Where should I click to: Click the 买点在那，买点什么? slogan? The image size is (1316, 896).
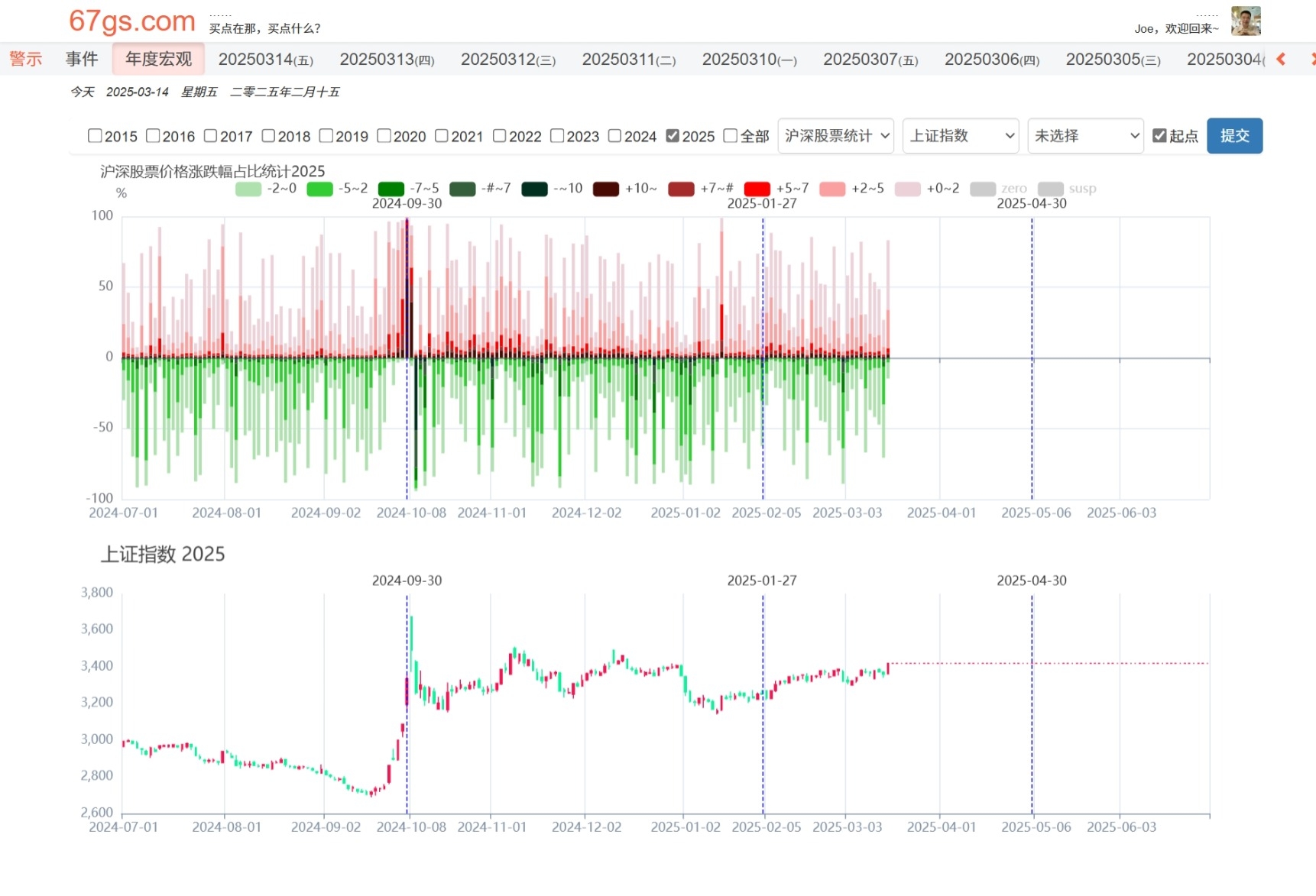coord(265,28)
